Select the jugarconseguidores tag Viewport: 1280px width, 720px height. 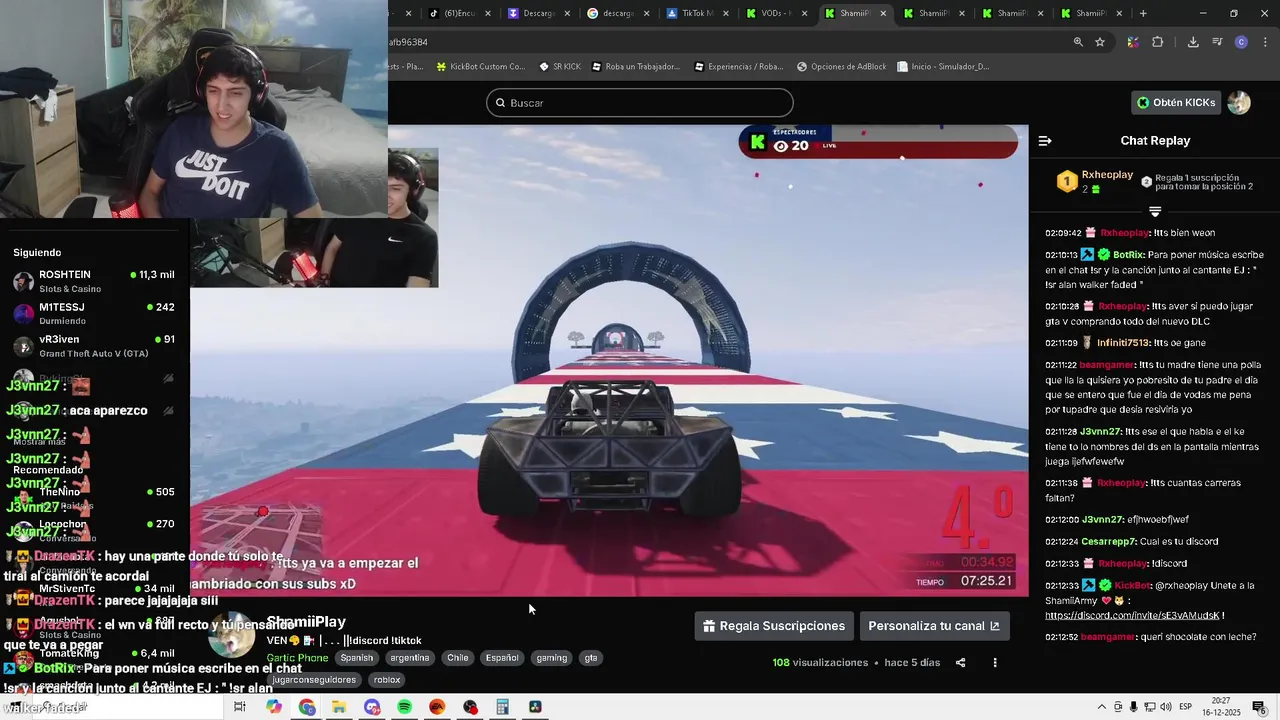(x=314, y=680)
